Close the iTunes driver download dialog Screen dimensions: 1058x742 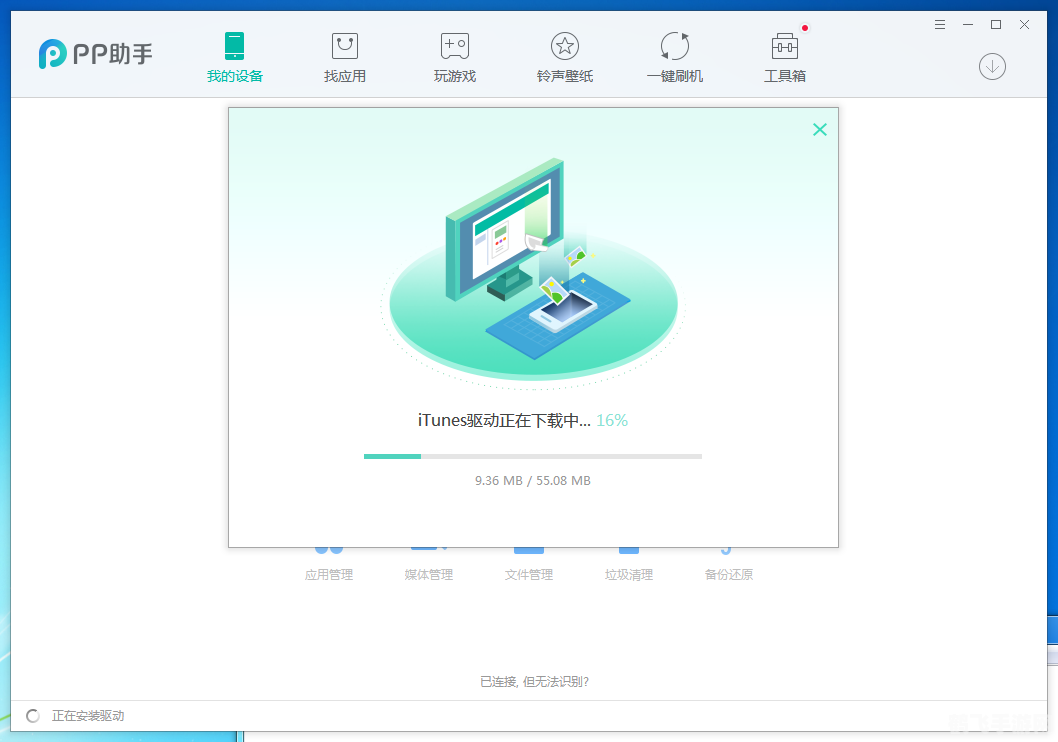point(820,129)
